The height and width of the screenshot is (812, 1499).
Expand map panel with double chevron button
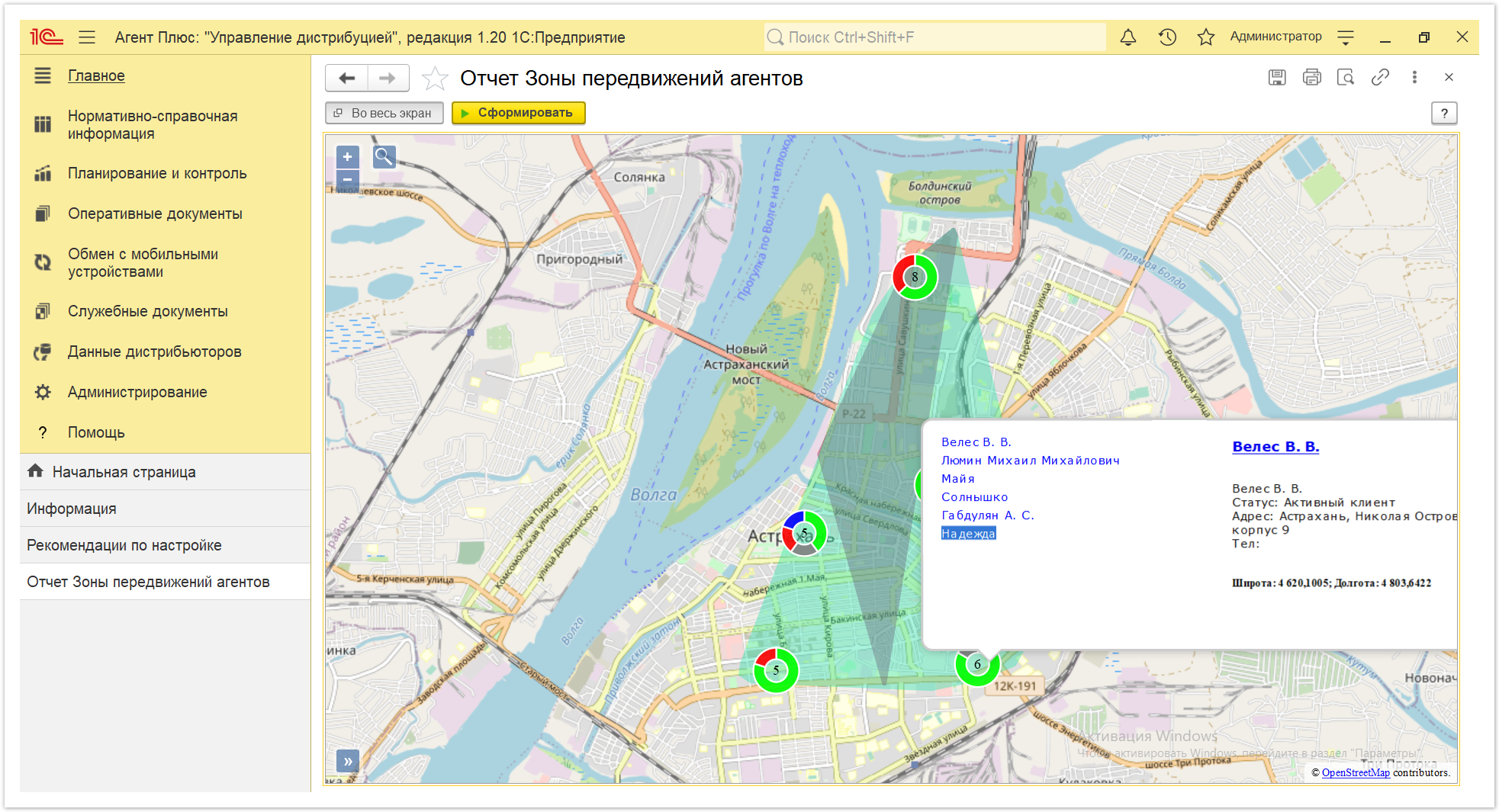pos(347,761)
